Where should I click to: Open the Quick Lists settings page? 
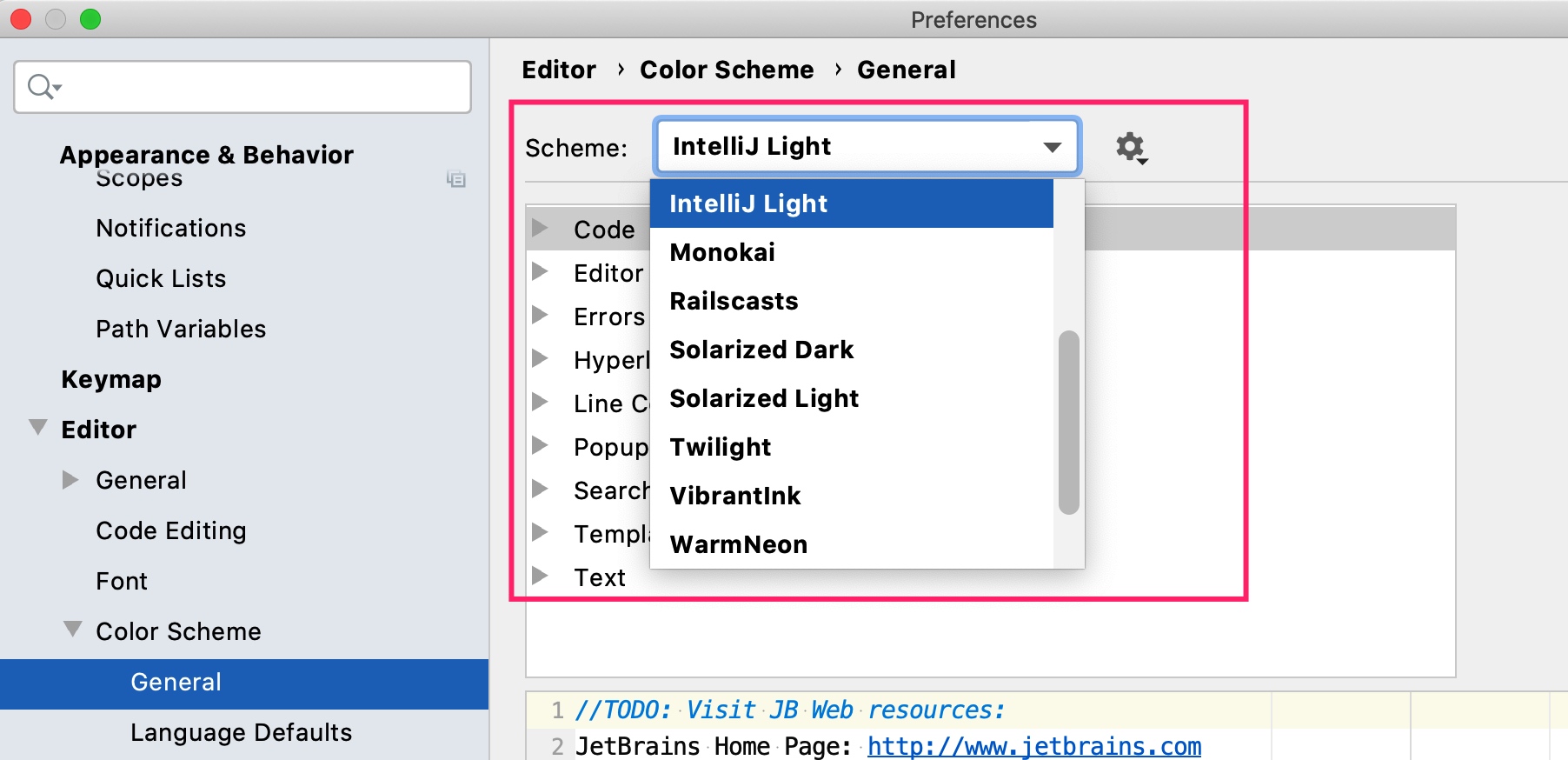tap(161, 278)
